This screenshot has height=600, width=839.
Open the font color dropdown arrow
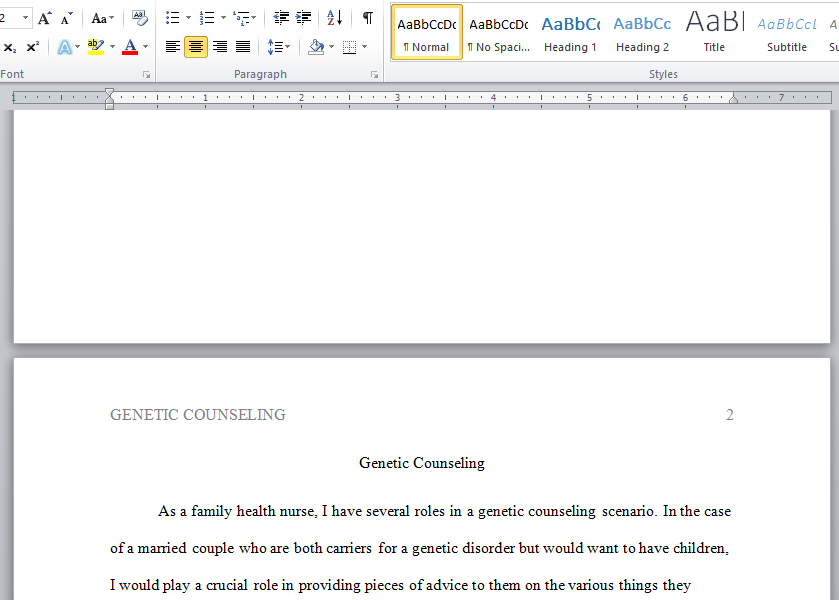(146, 47)
